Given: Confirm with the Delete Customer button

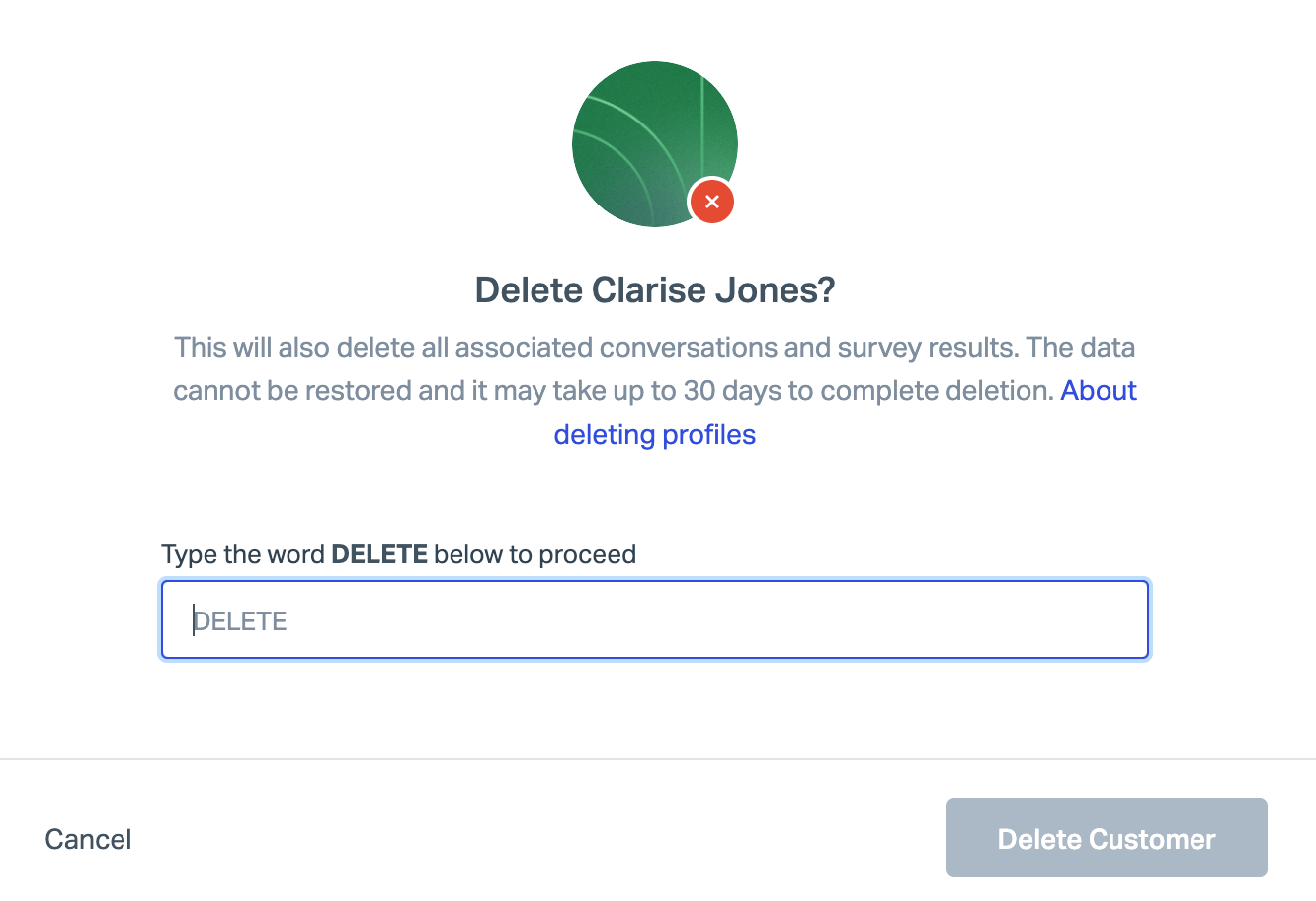Looking at the screenshot, I should click(x=1107, y=838).
